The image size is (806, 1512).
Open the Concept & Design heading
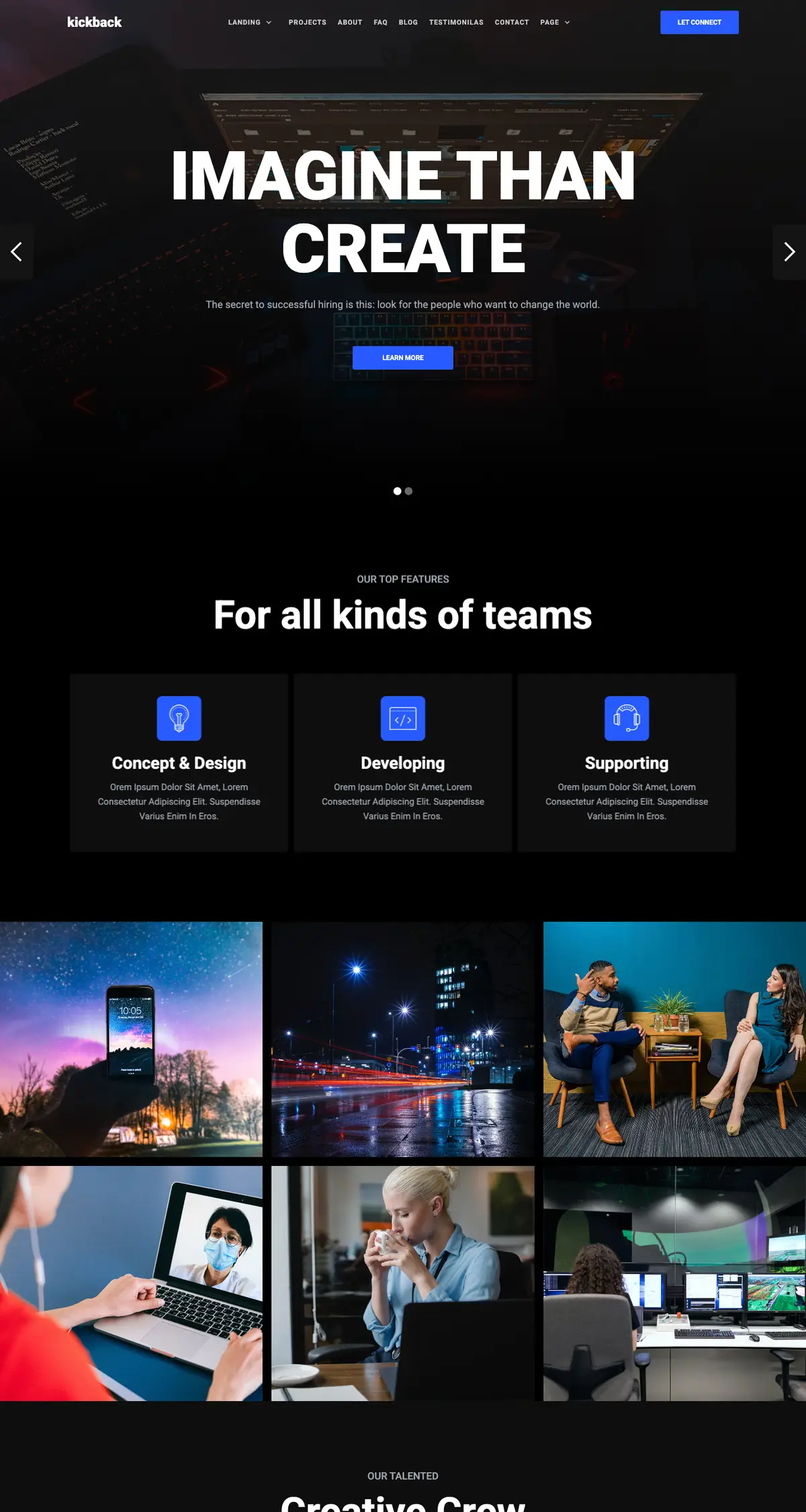[179, 763]
